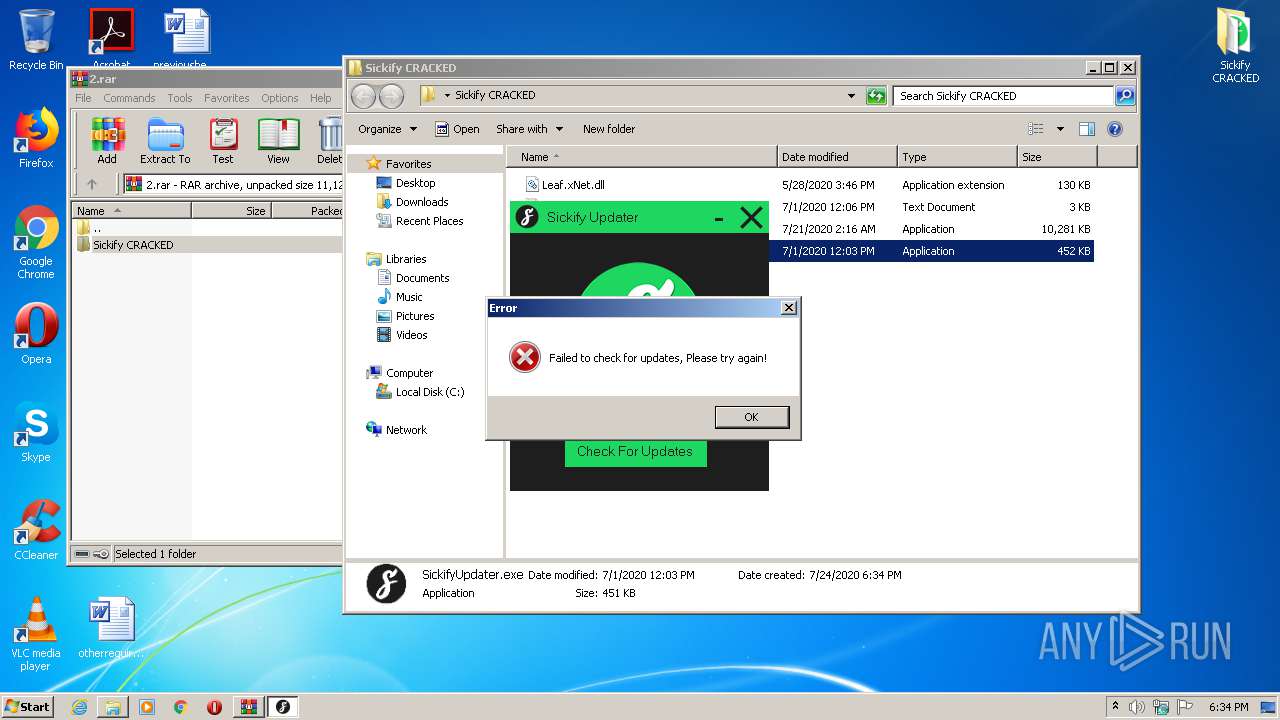Sort by Date modified column
Image resolution: width=1280 pixels, height=720 pixels.
click(837, 157)
